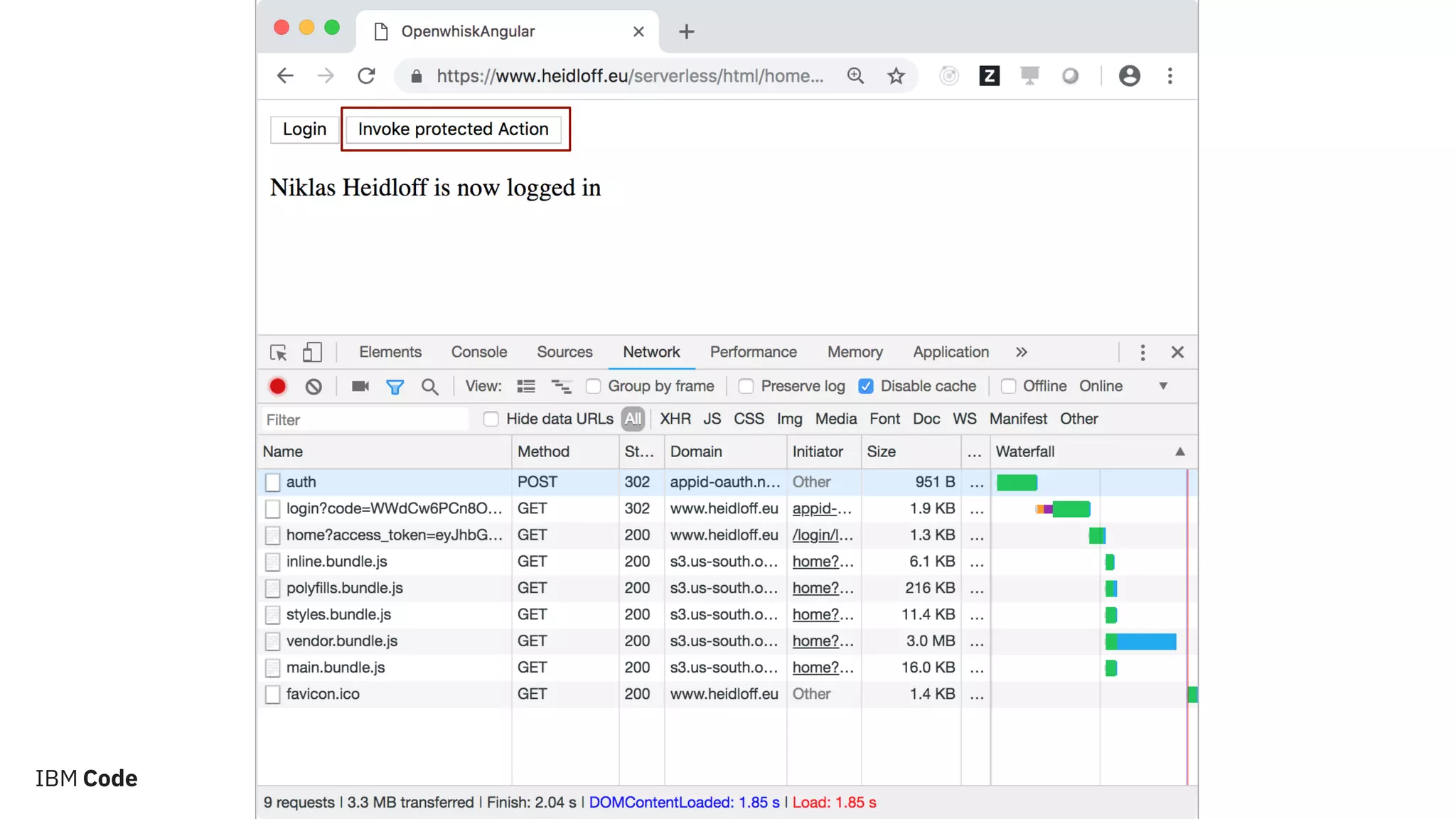Click the Filter text input field
1456x819 pixels.
365,419
